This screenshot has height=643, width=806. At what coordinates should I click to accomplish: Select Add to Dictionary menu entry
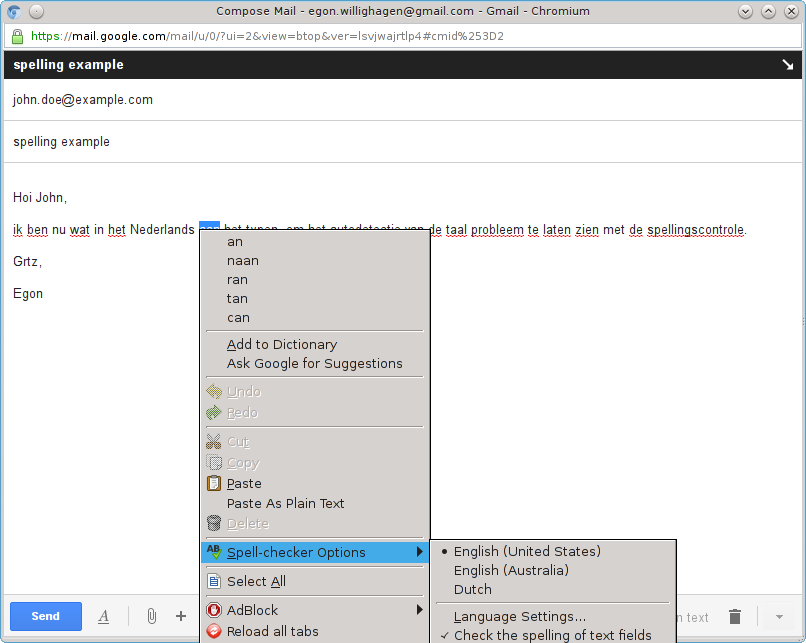tap(282, 344)
